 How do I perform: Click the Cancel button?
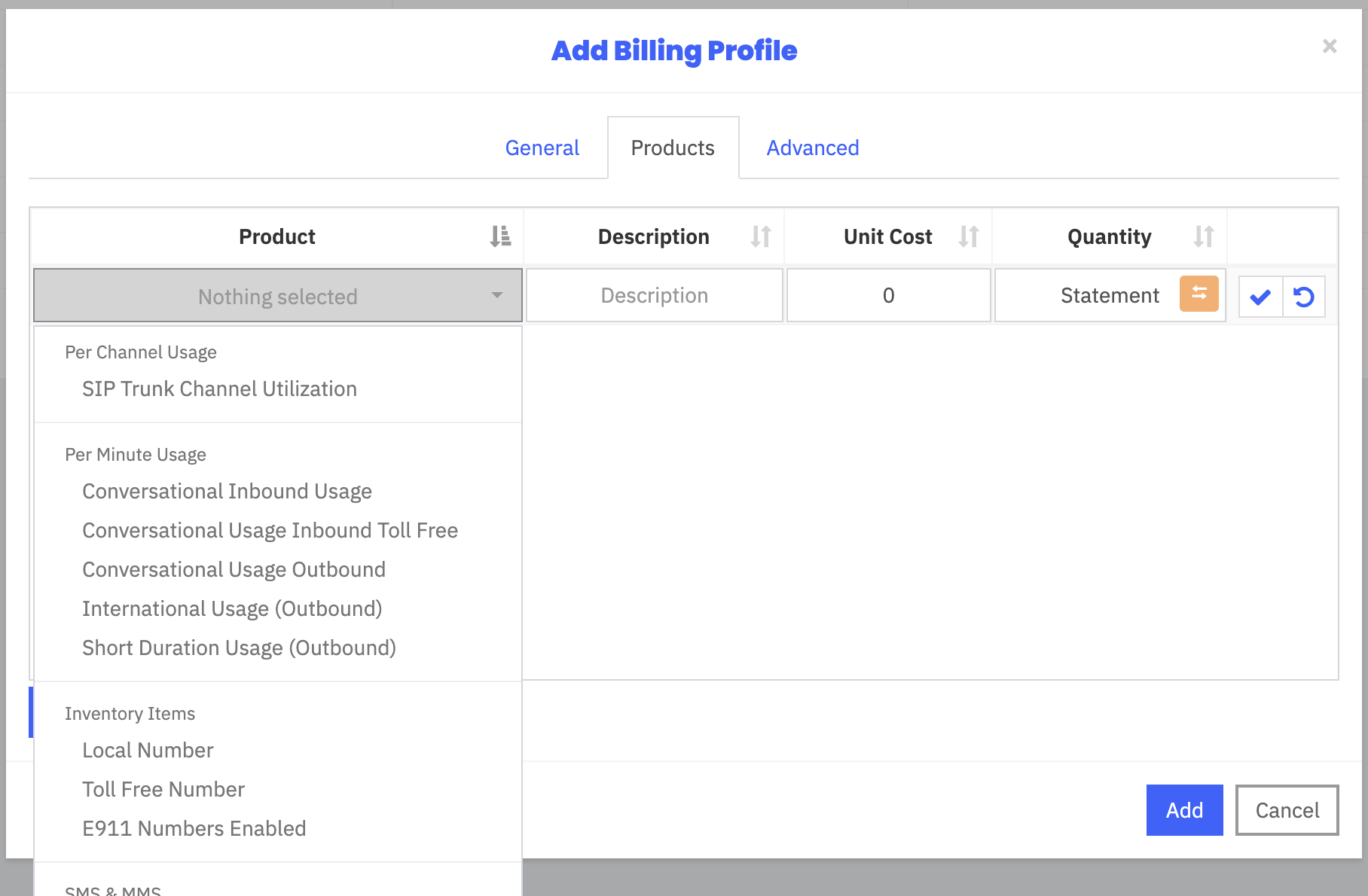coord(1287,810)
